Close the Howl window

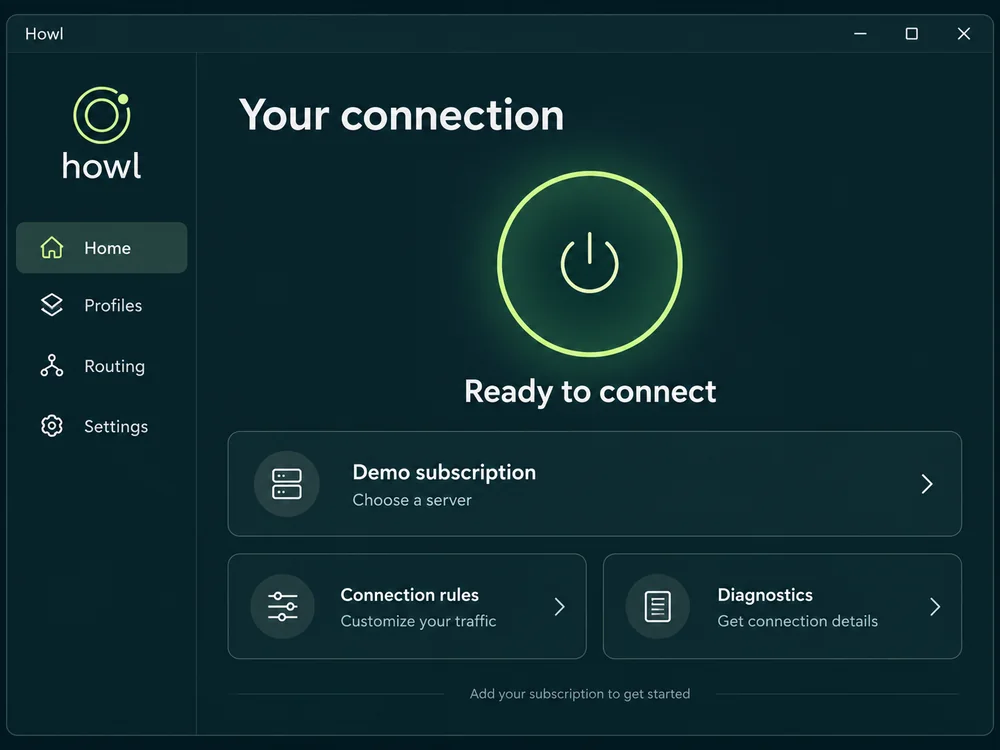tap(964, 33)
